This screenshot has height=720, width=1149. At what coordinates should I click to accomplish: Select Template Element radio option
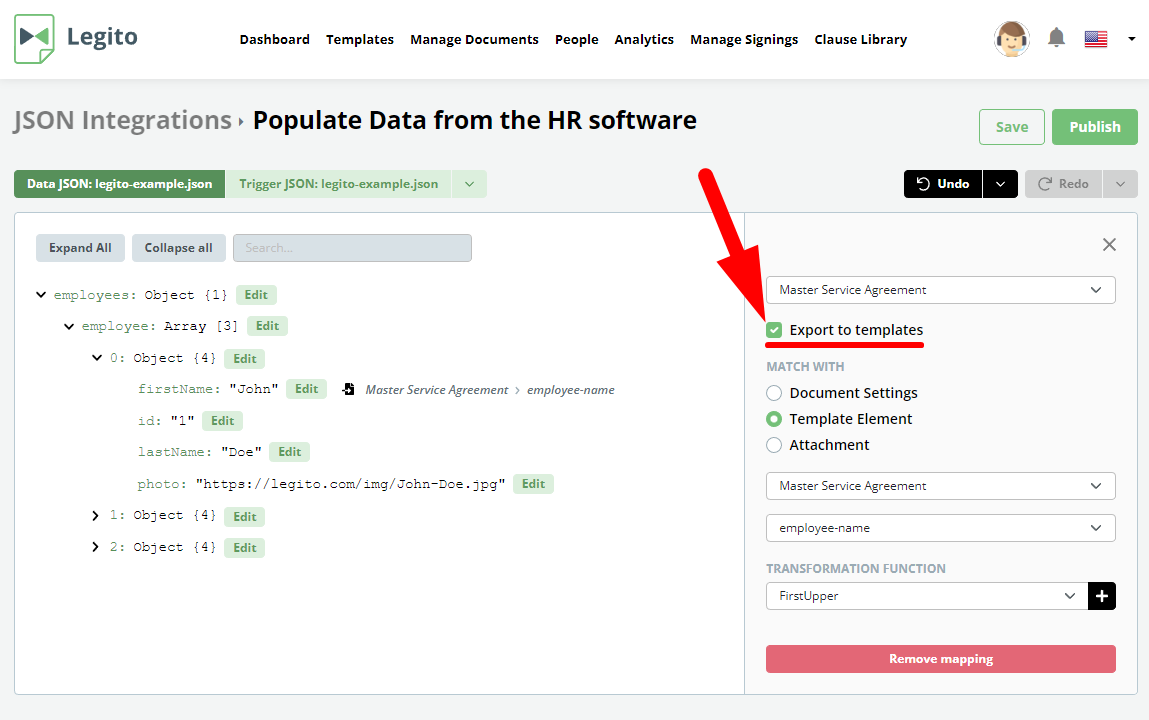[x=774, y=419]
